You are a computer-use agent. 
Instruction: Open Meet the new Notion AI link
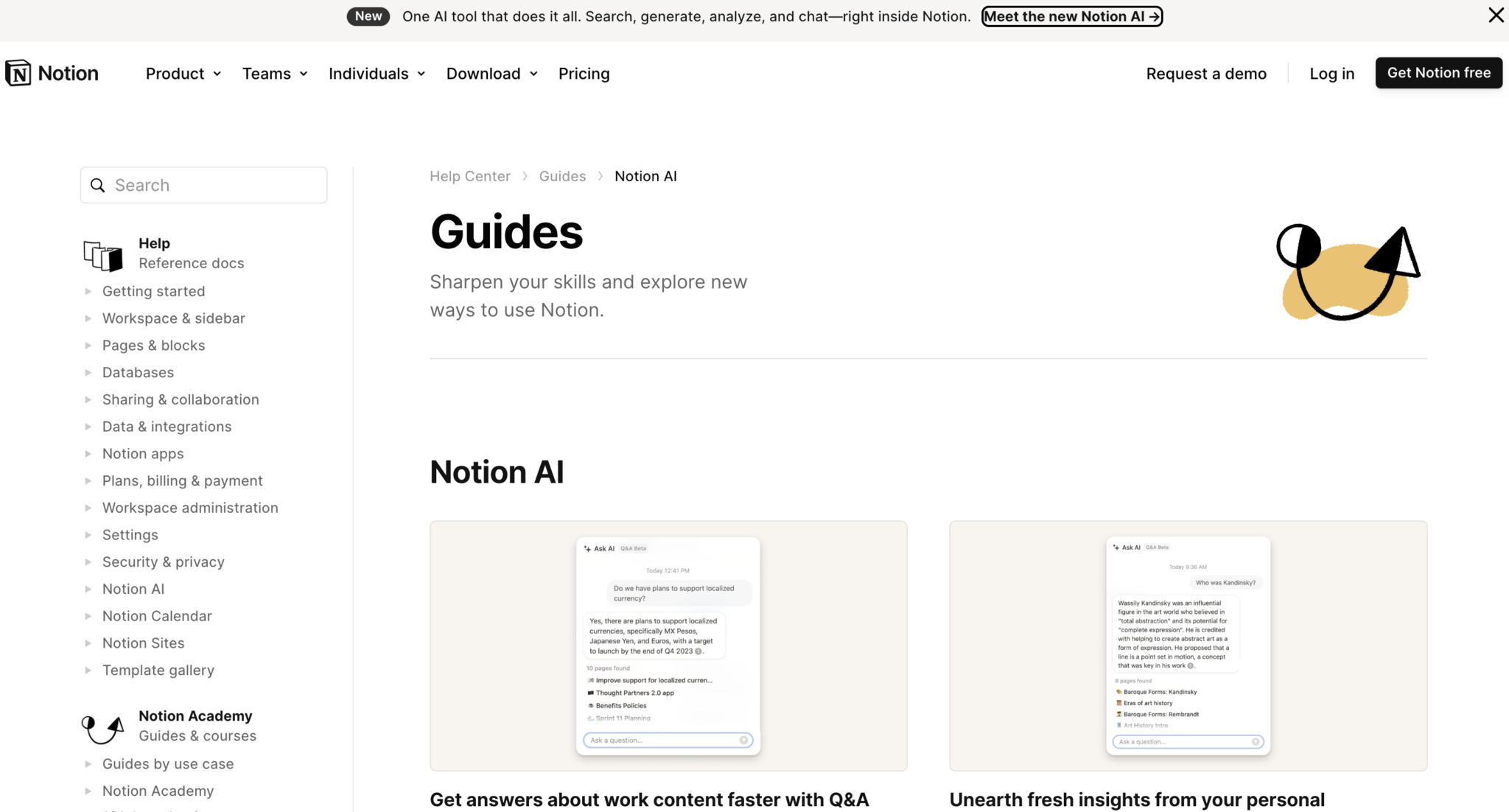pos(1072,16)
